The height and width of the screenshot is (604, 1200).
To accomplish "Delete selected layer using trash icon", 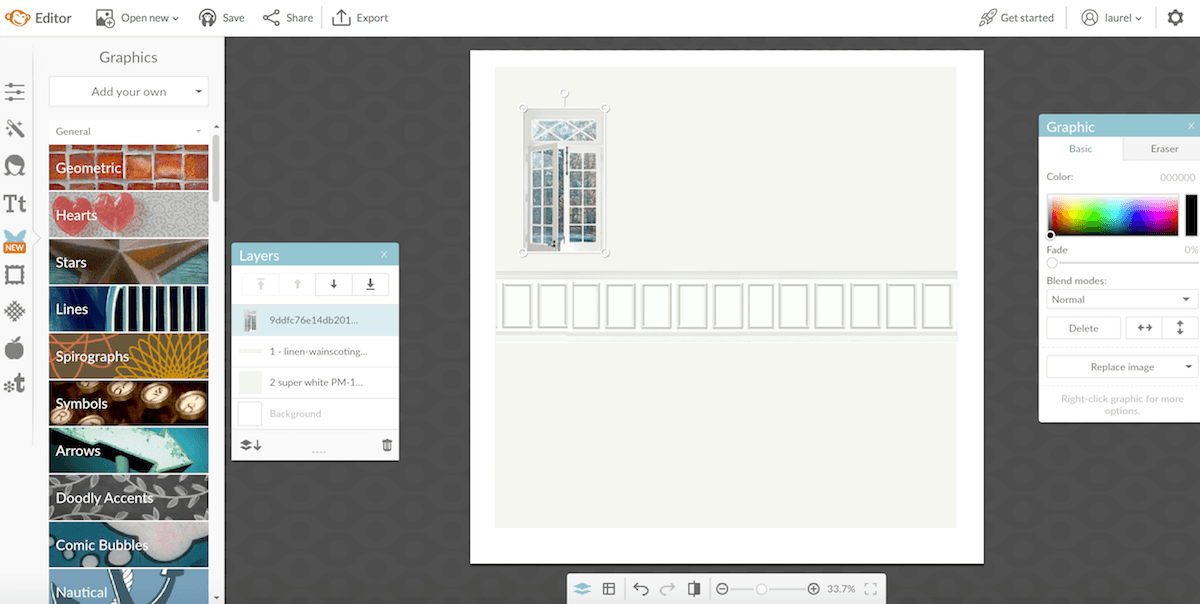I will (x=386, y=444).
